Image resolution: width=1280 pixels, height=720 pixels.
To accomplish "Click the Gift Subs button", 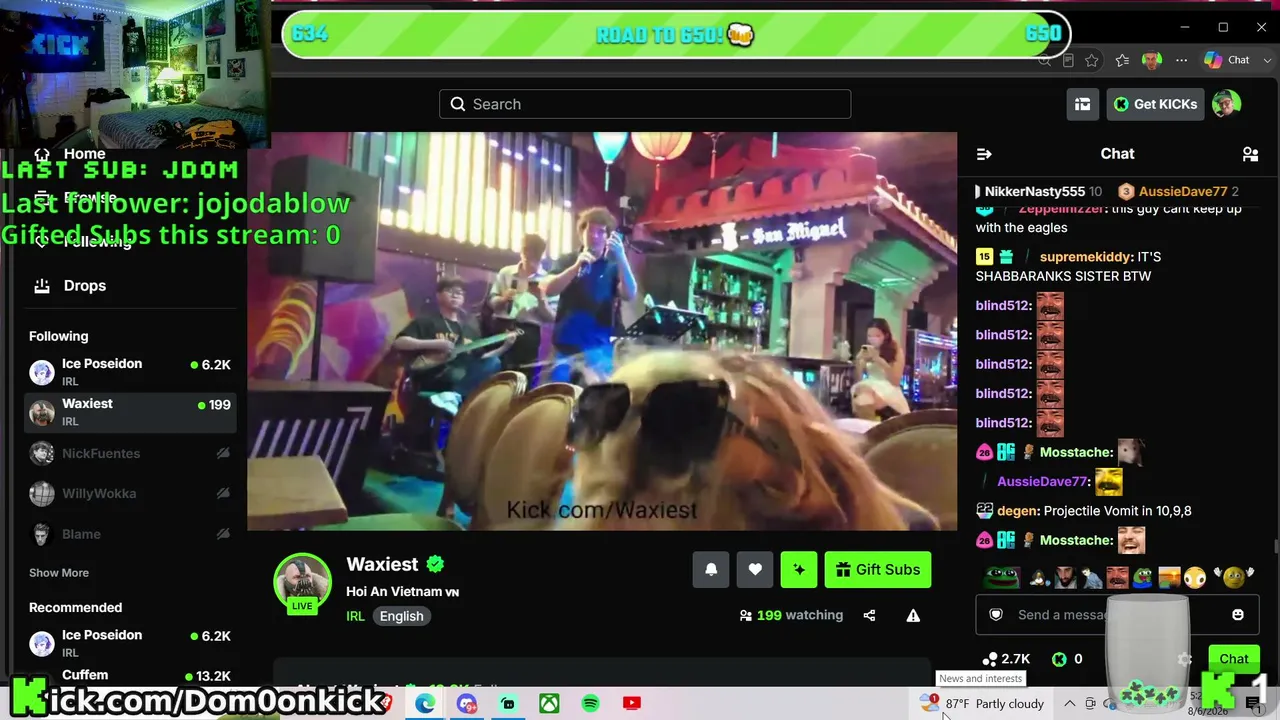I will click(878, 570).
